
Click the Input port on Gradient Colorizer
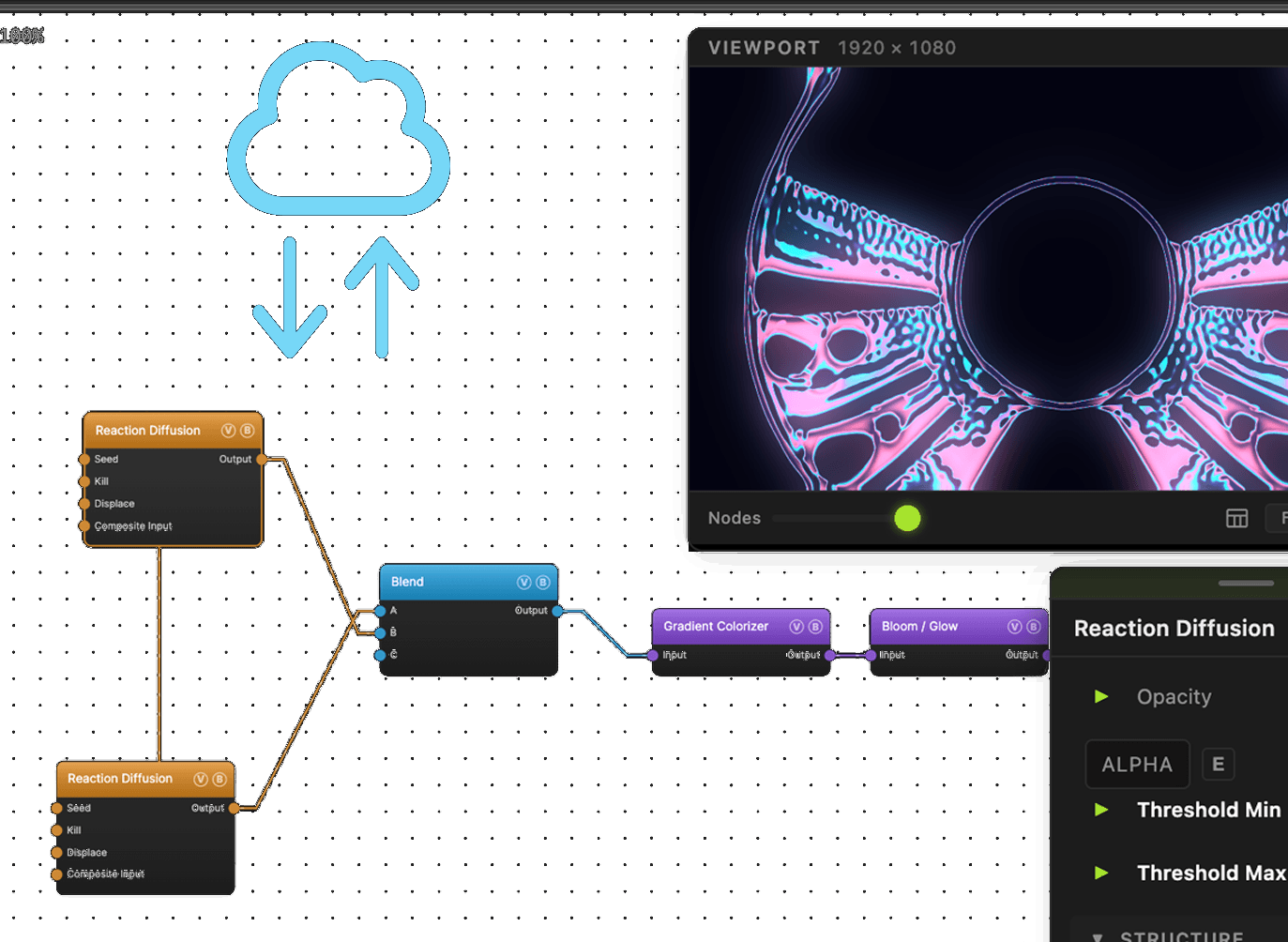(x=653, y=655)
